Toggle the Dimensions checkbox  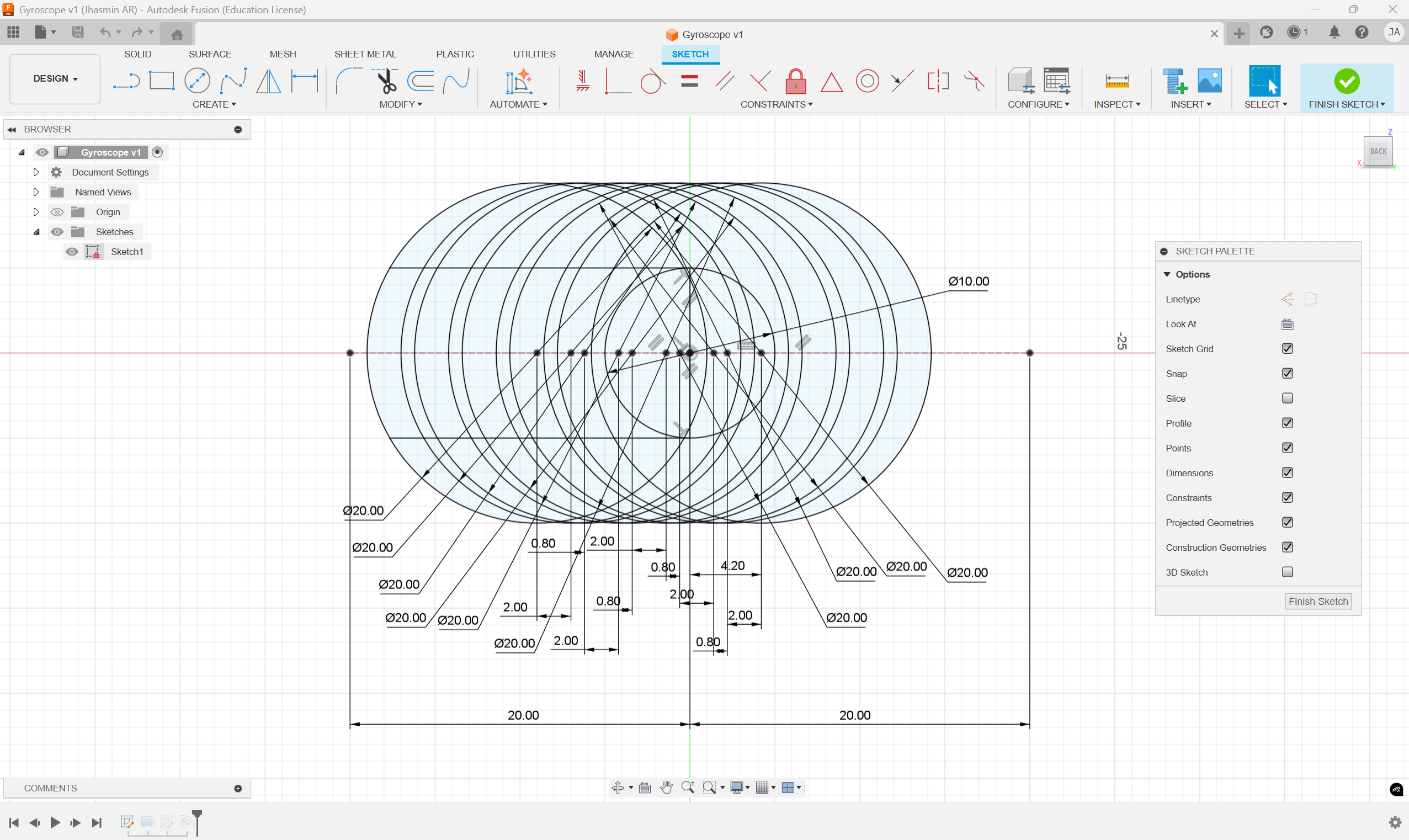tap(1288, 472)
